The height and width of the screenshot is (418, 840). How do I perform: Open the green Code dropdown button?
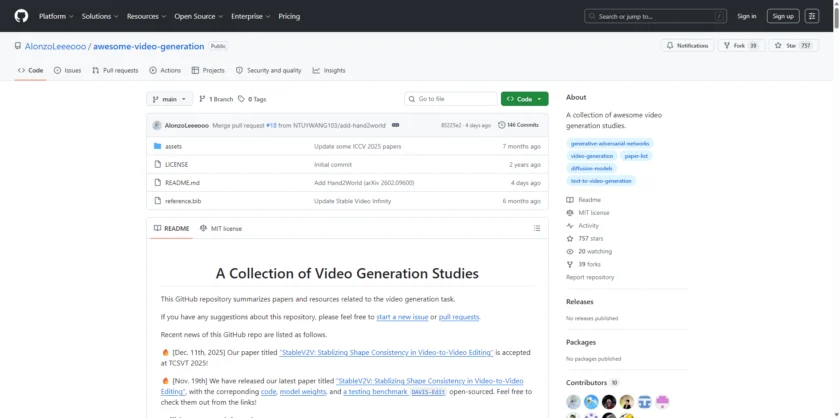click(x=524, y=99)
